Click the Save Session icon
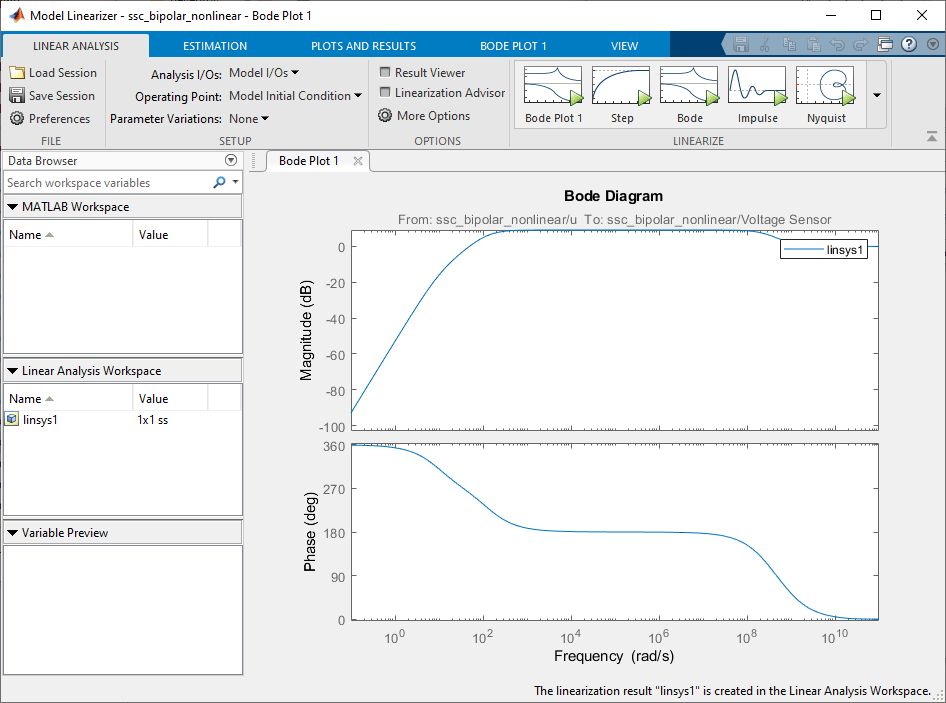The height and width of the screenshot is (703, 946). tap(17, 96)
